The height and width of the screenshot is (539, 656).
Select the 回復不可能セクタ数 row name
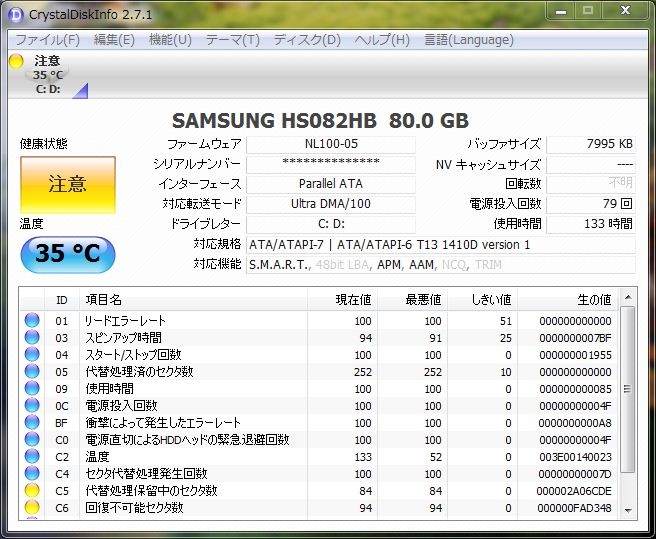tap(134, 508)
